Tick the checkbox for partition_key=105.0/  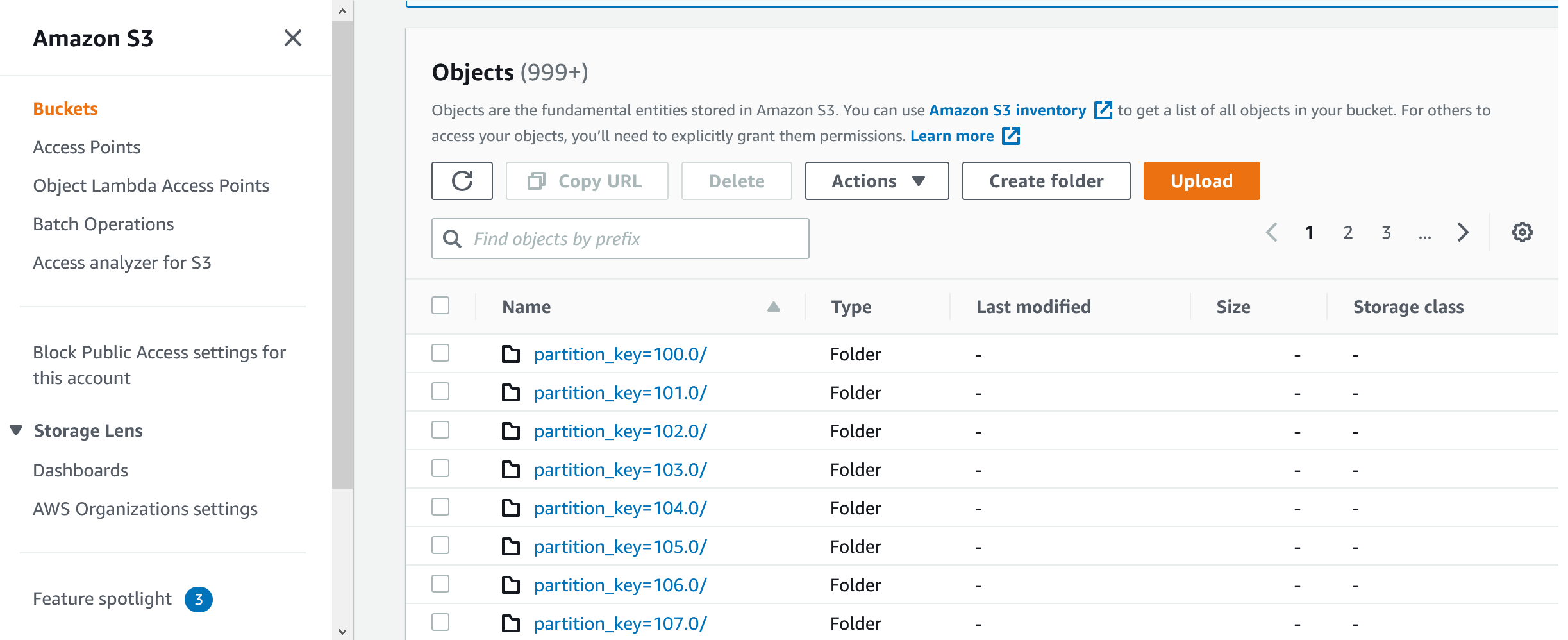click(x=440, y=546)
